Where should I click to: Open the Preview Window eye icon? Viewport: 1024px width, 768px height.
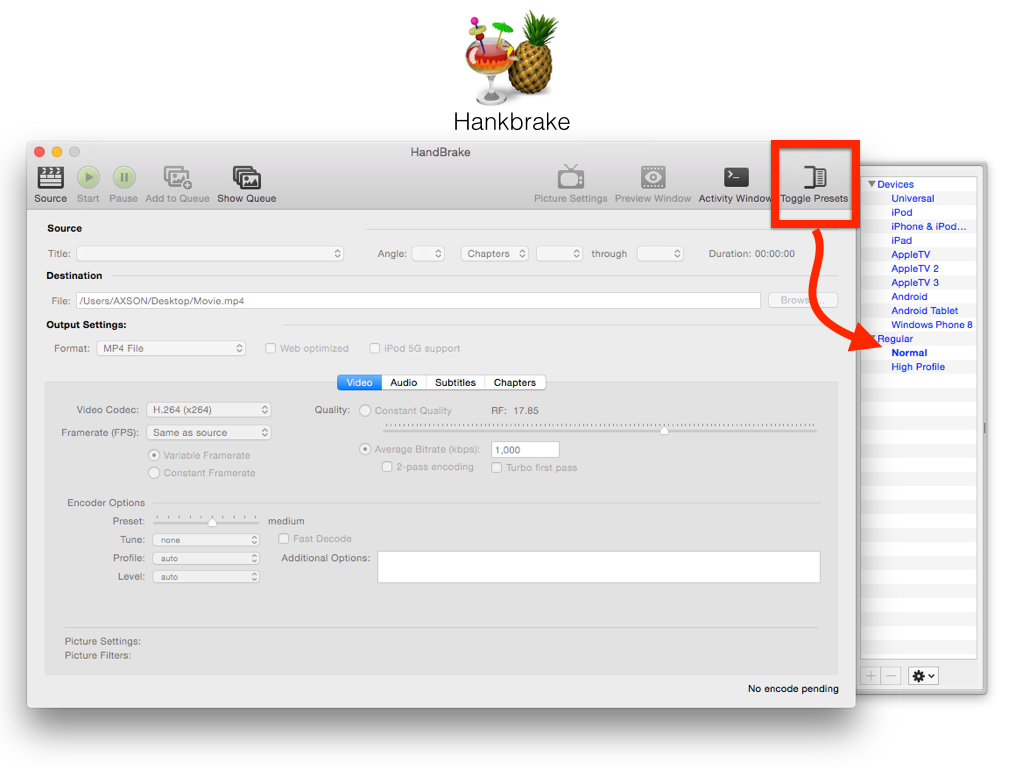(x=652, y=177)
